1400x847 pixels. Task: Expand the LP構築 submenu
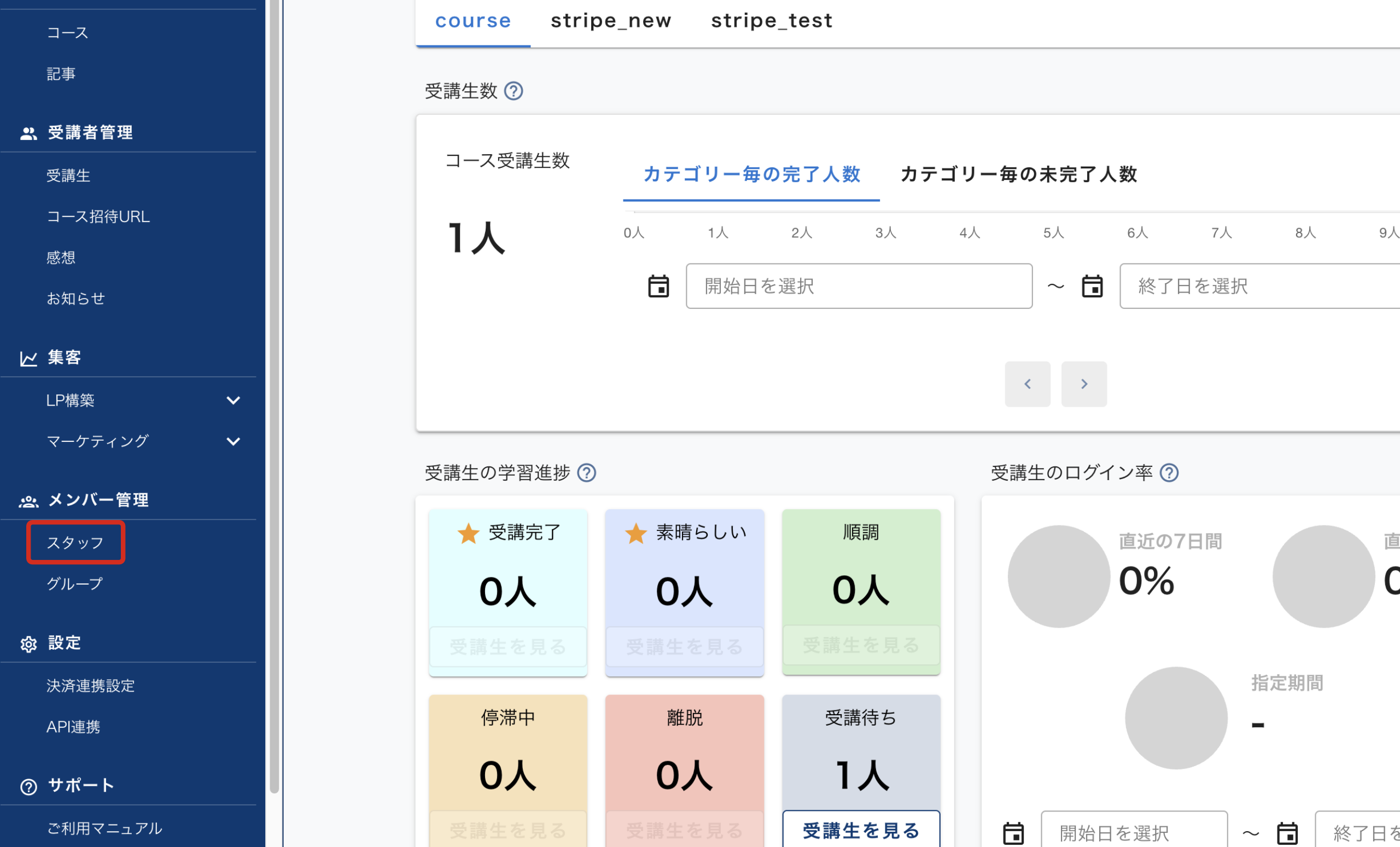tap(233, 400)
